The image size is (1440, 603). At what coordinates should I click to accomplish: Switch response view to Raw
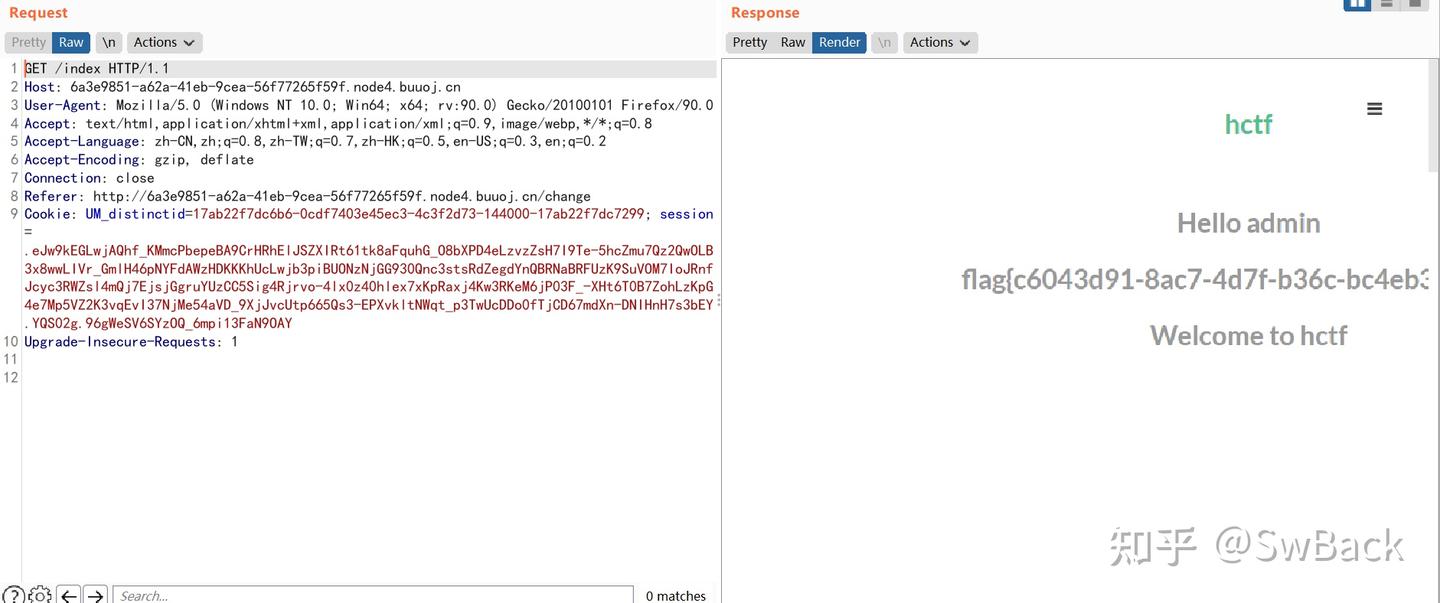tap(793, 42)
